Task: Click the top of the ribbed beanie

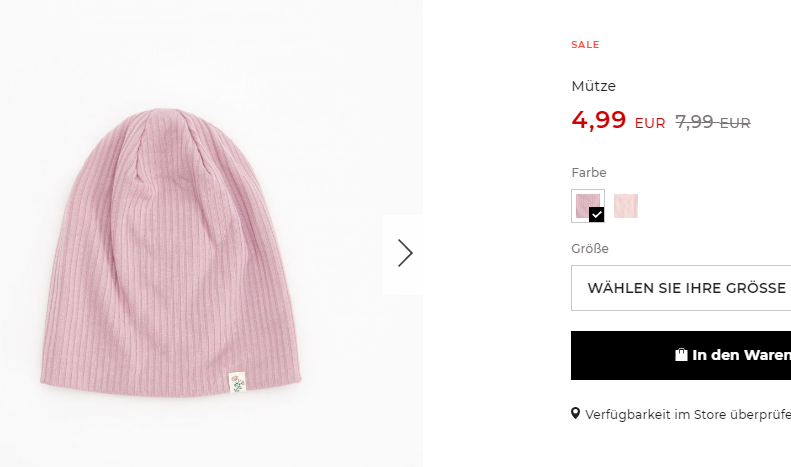Action: click(164, 117)
